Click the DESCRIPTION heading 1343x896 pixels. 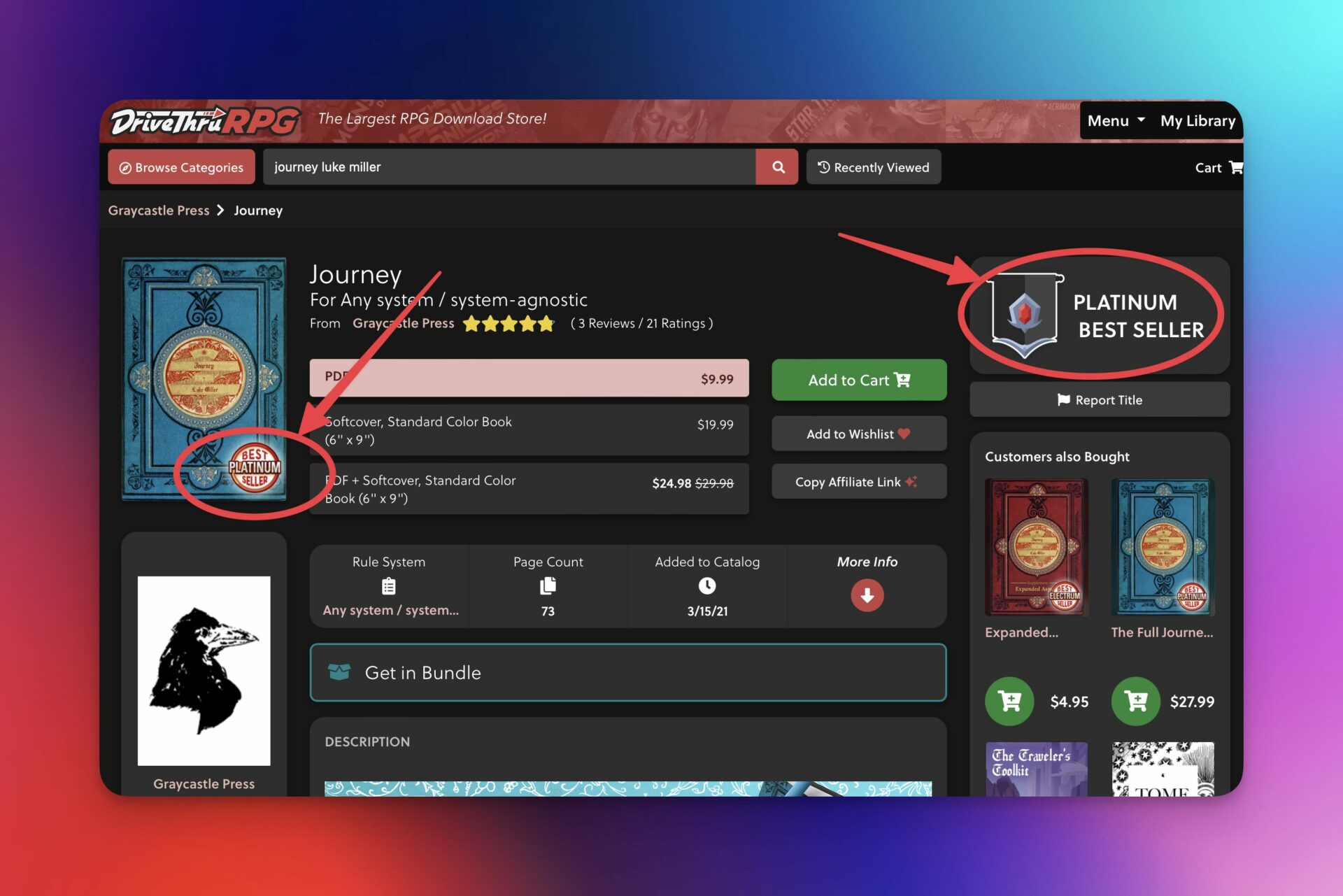pos(367,741)
